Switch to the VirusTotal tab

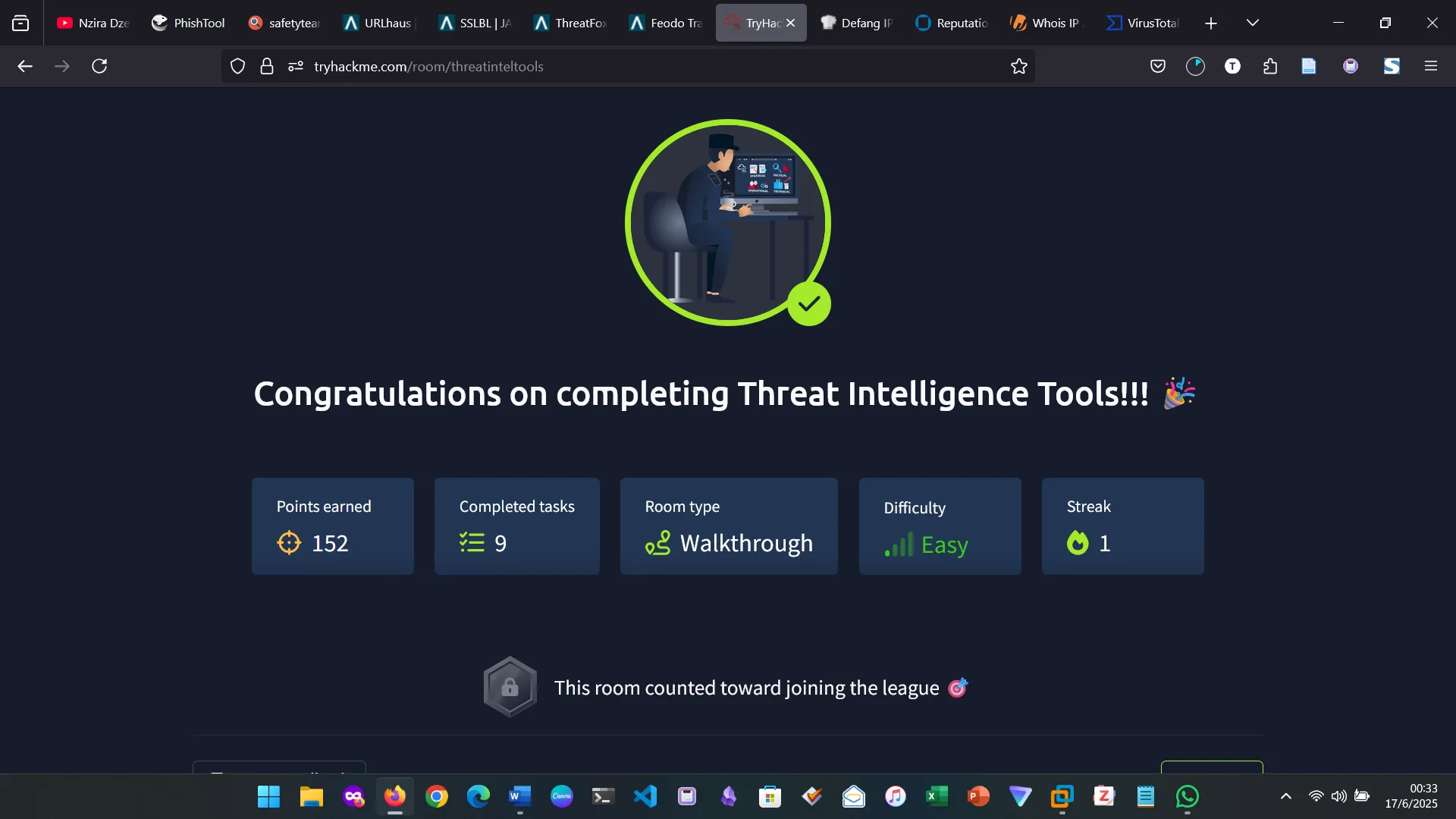[1143, 23]
